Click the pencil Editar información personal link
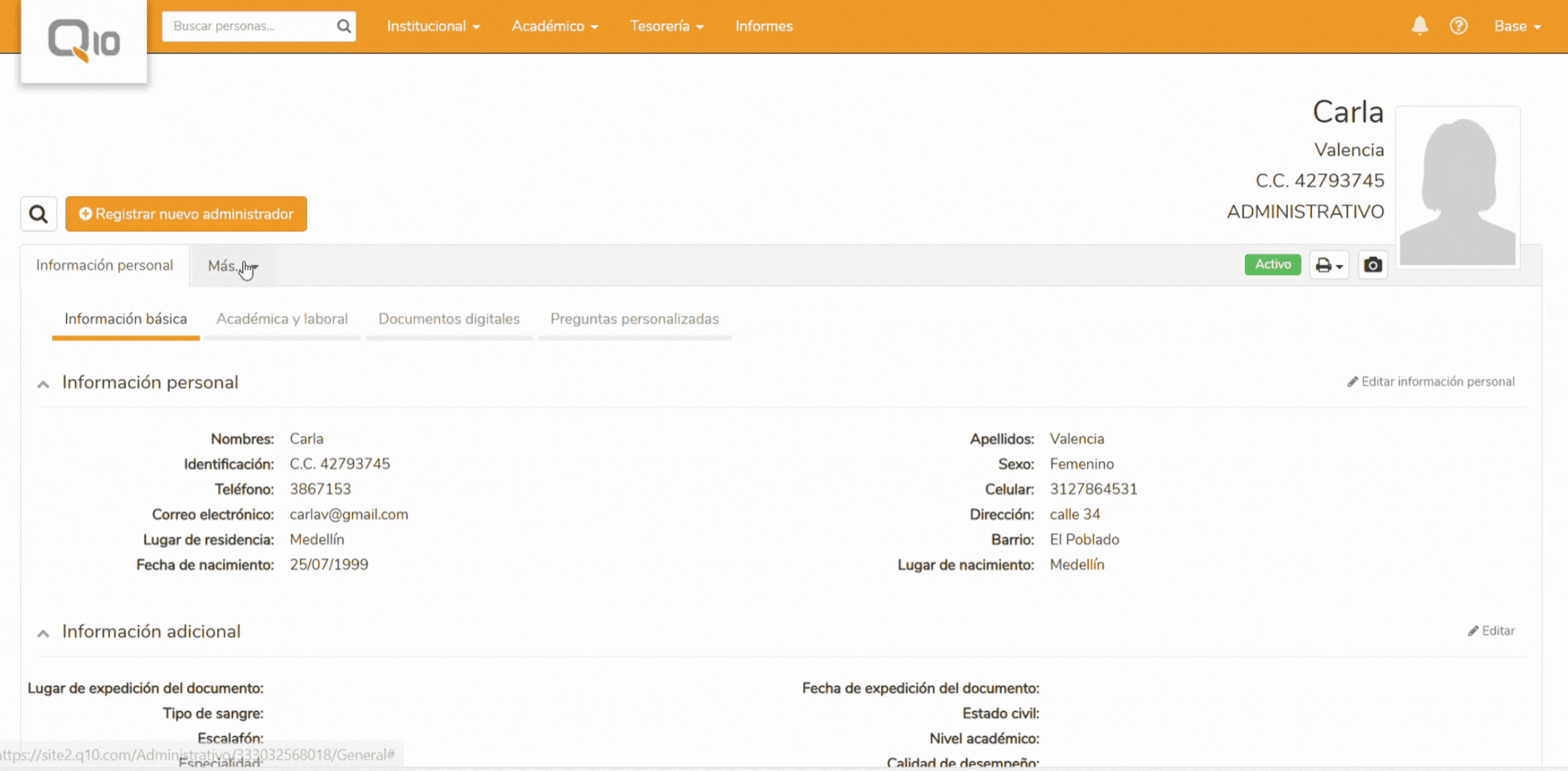The image size is (1568, 771). [1430, 381]
